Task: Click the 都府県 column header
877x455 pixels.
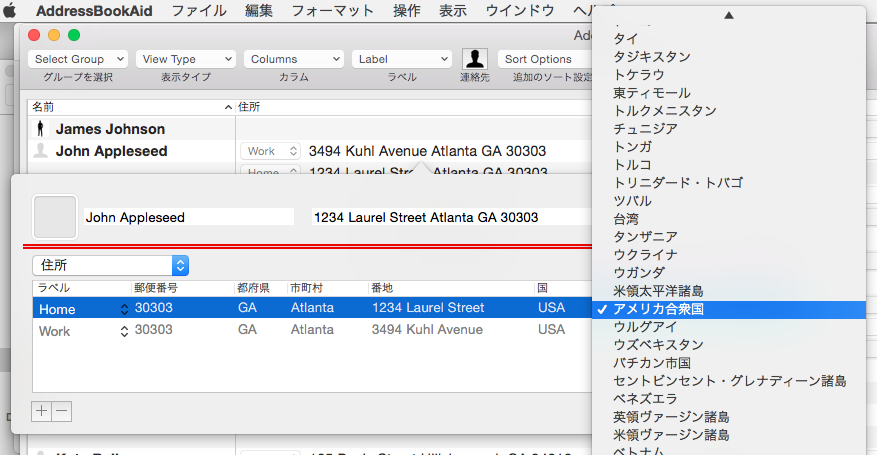Action: [260, 288]
